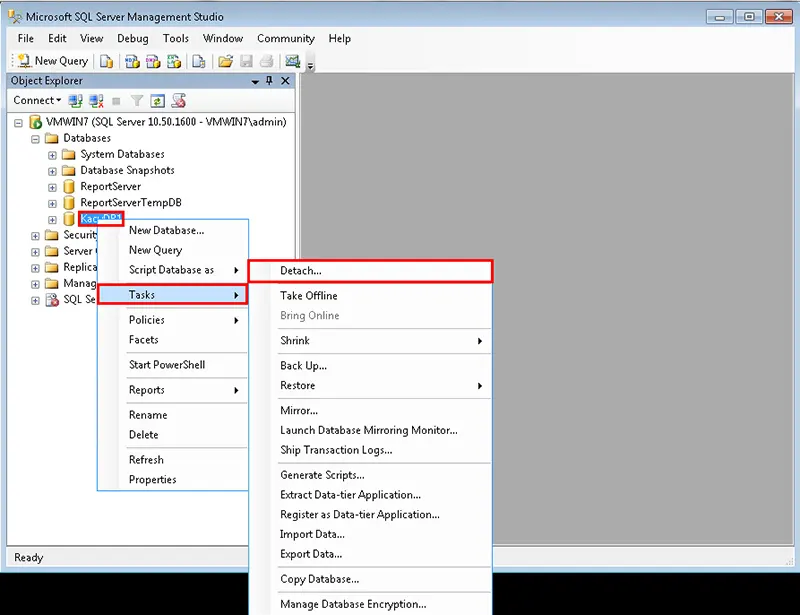Image resolution: width=800 pixels, height=615 pixels.
Task: Open Script Database as submenu
Action: point(172,270)
